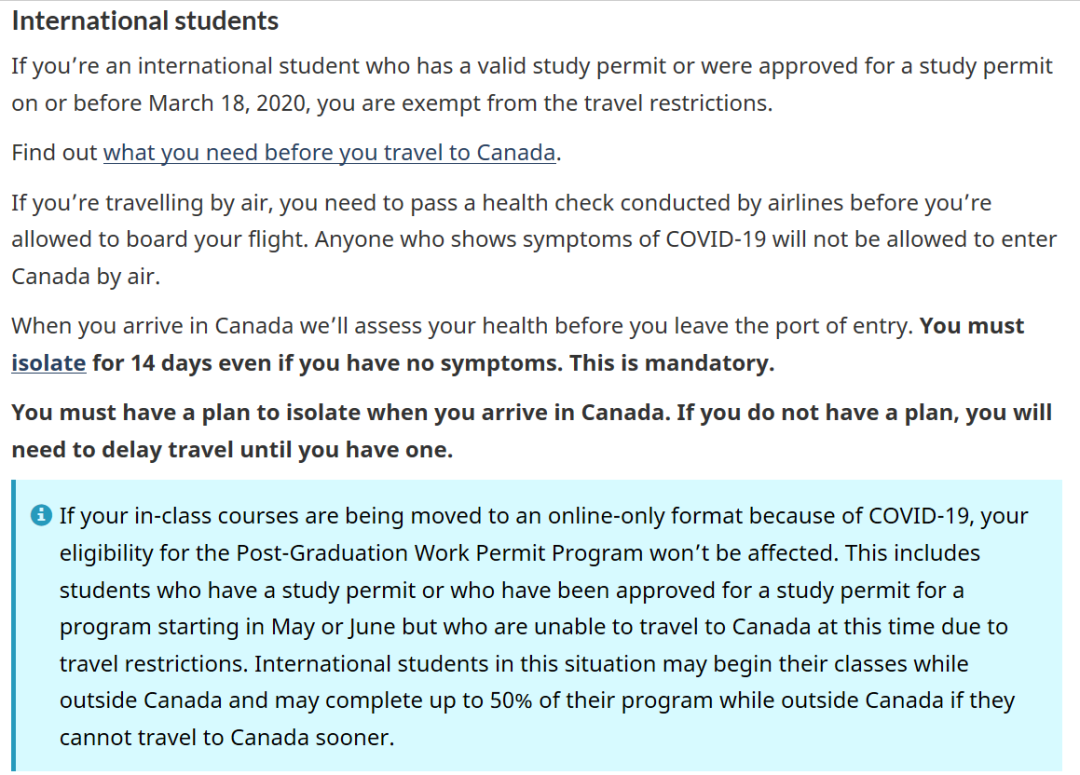Click the words "Find out" before the travel link

coord(54,153)
